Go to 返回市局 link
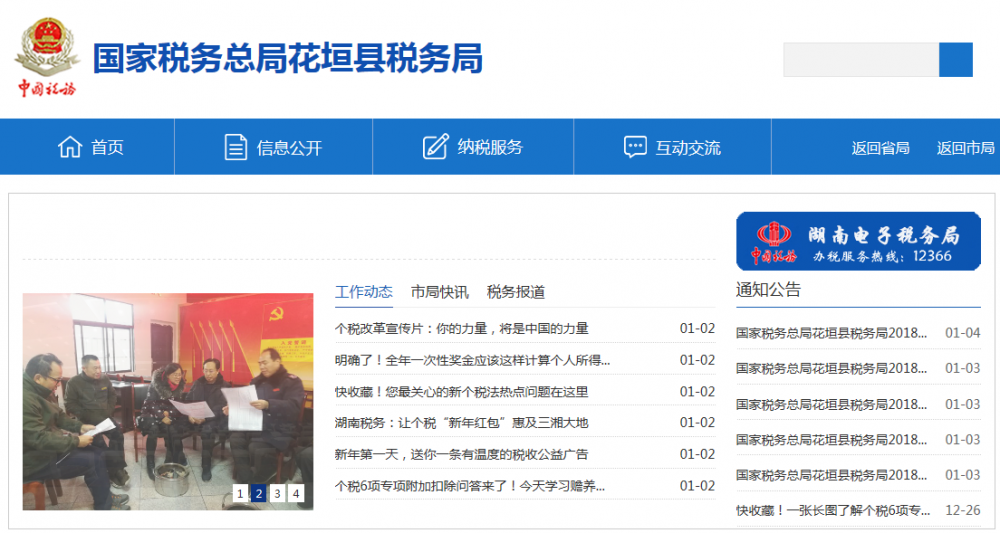This screenshot has width=1000, height=533. click(x=965, y=148)
